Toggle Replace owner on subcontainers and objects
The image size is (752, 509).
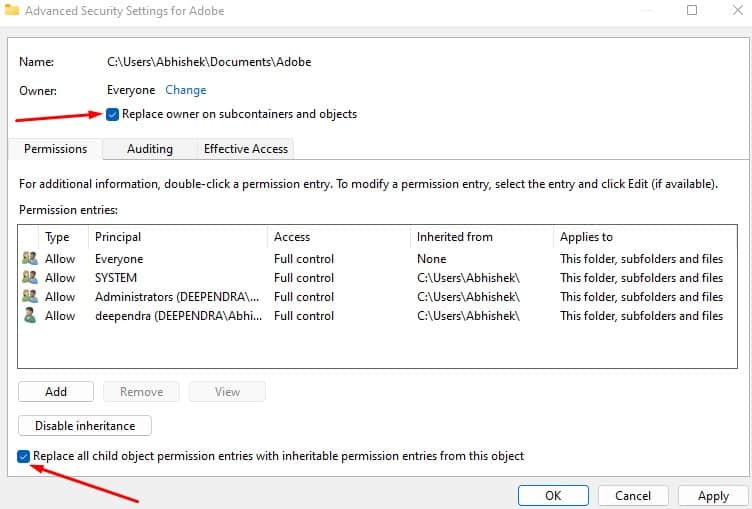click(x=112, y=114)
